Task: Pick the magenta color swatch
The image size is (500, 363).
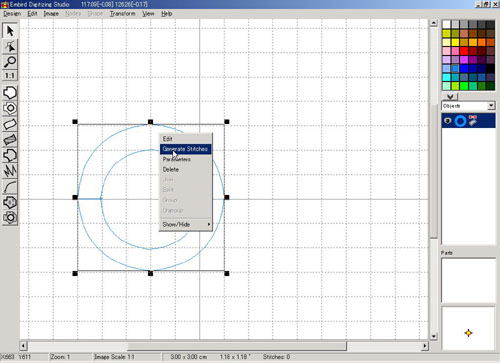Action: (x=464, y=60)
